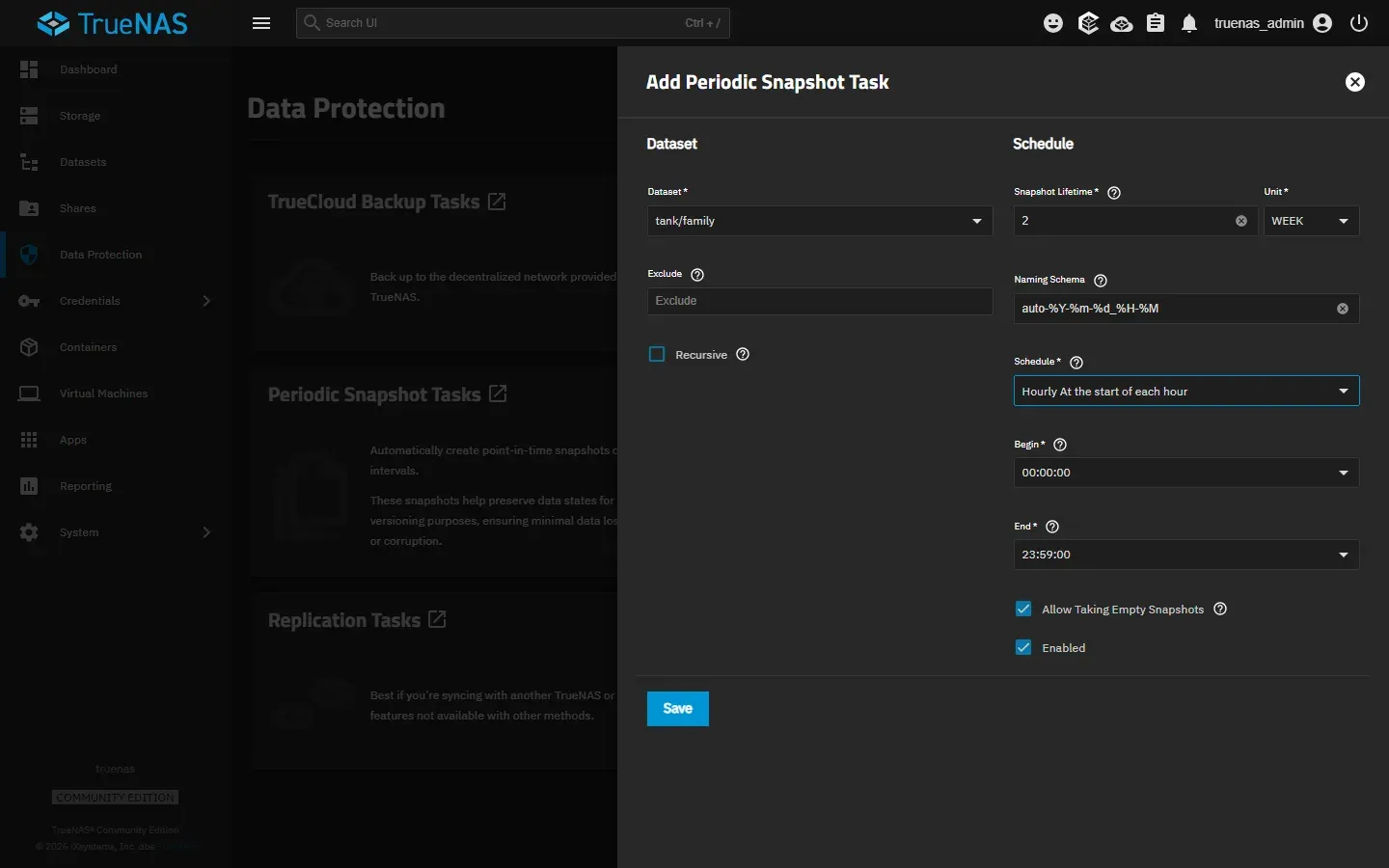
Task: Show help for Begin time
Action: coord(1060,445)
